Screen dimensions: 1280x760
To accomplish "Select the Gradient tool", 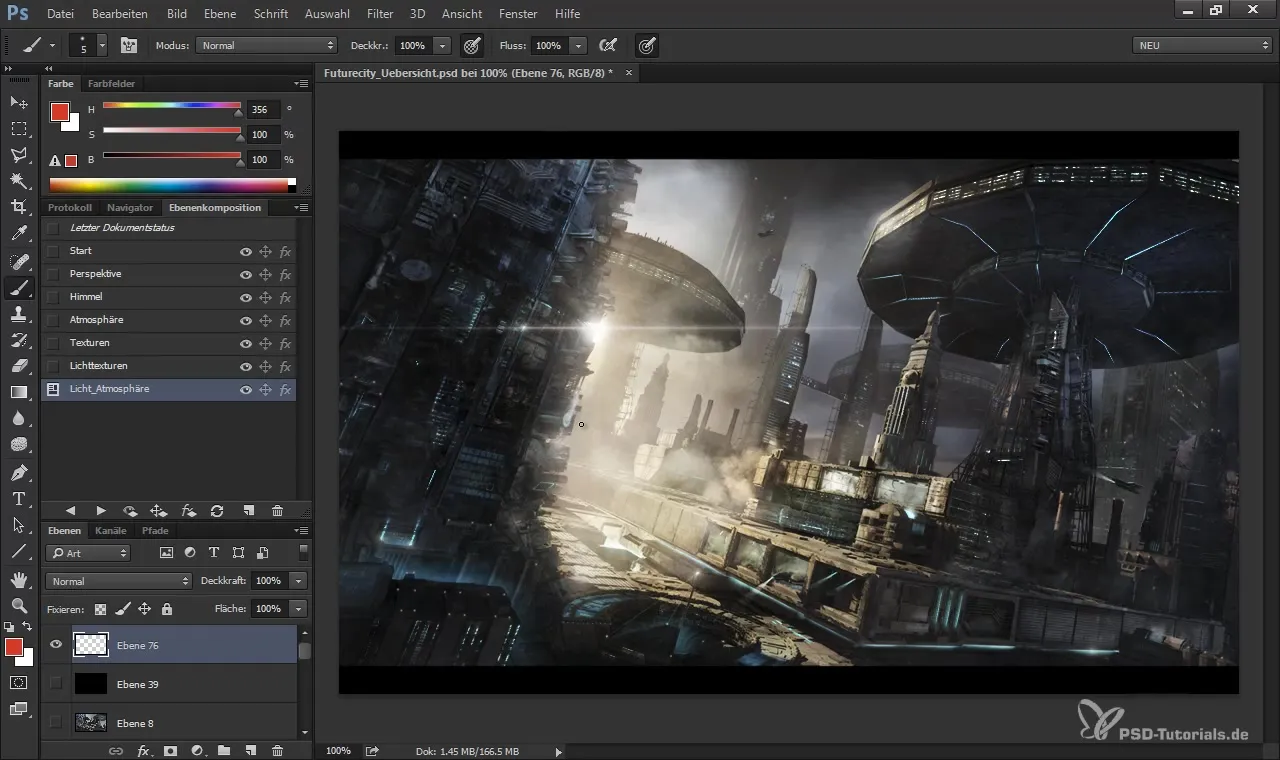I will [x=19, y=392].
